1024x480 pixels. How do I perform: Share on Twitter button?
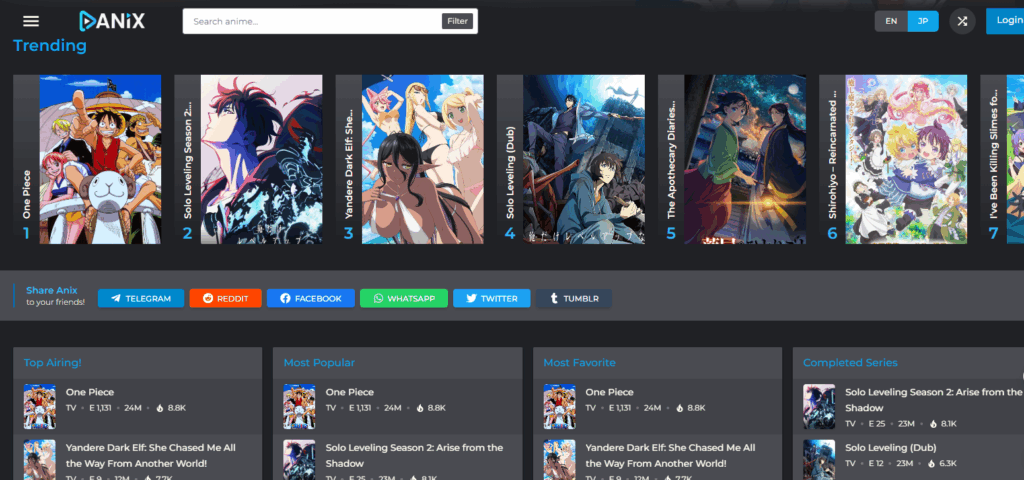(x=491, y=298)
